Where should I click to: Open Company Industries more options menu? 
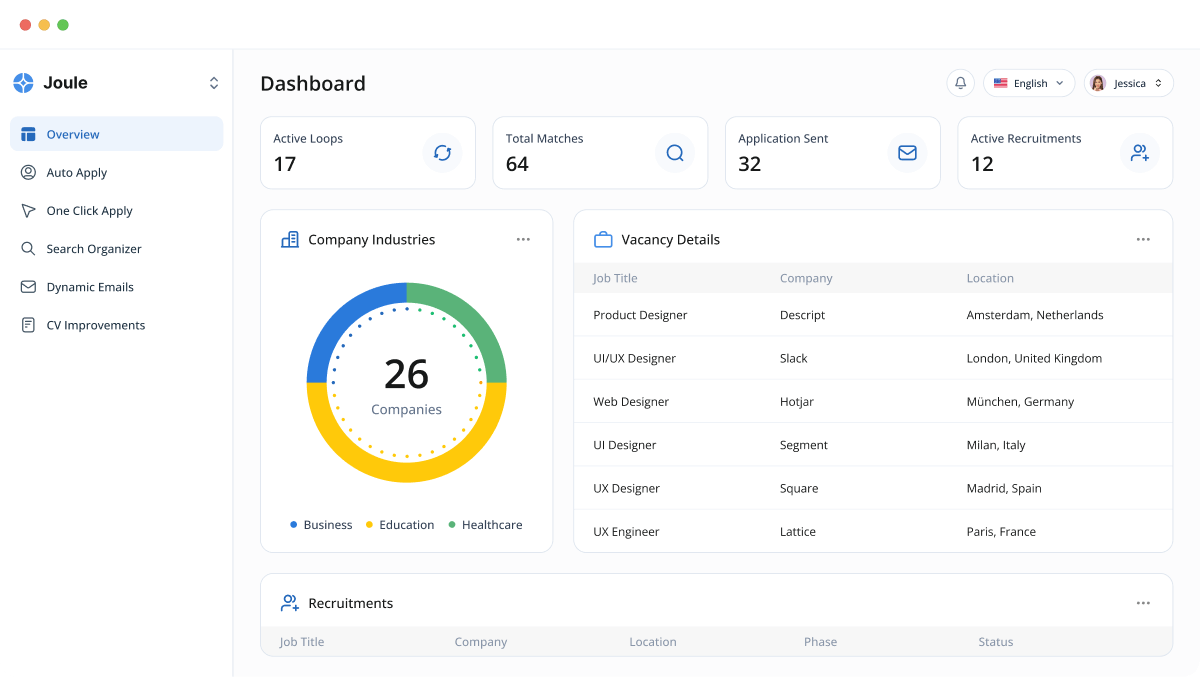coord(523,240)
